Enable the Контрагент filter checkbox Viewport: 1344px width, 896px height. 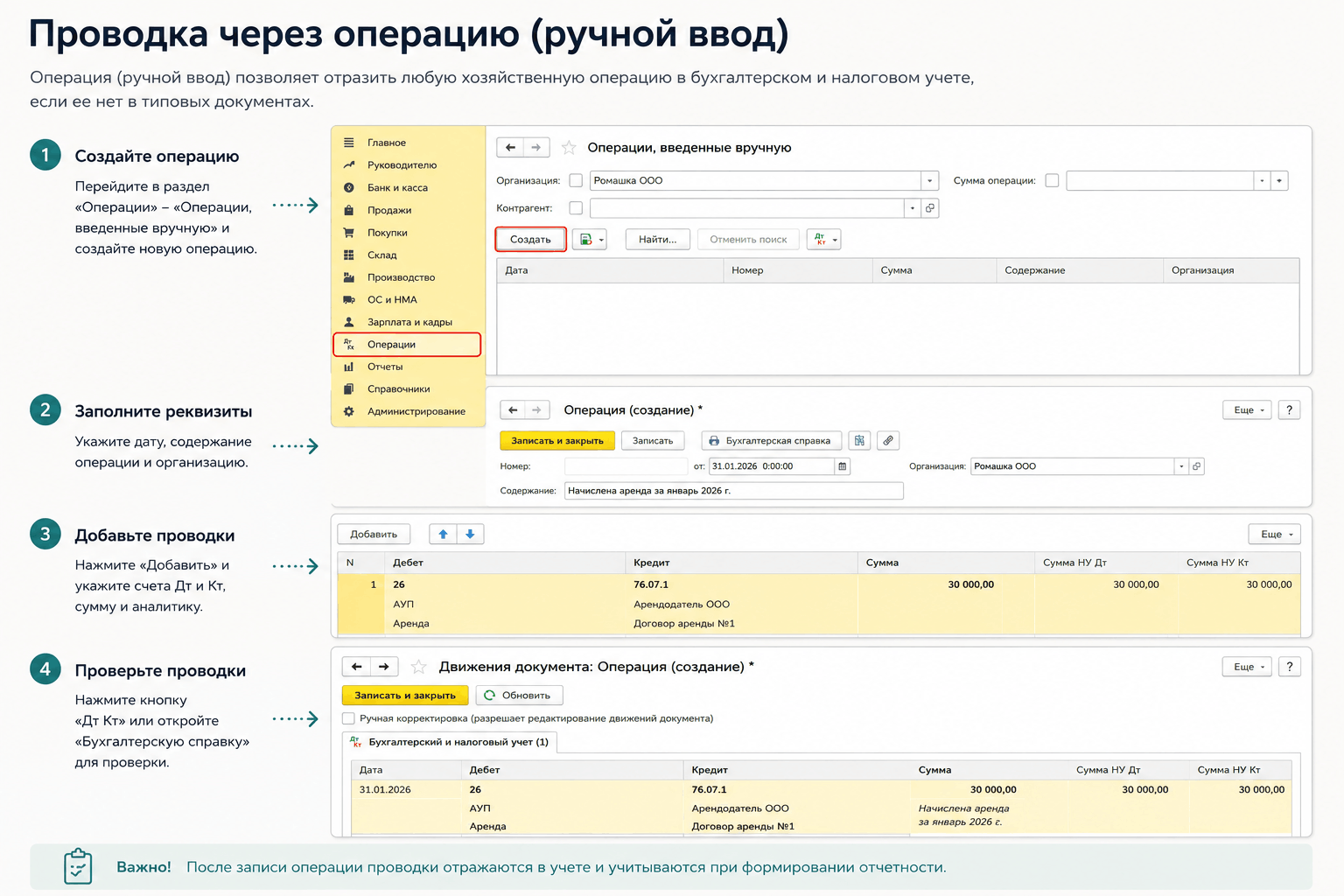click(576, 208)
